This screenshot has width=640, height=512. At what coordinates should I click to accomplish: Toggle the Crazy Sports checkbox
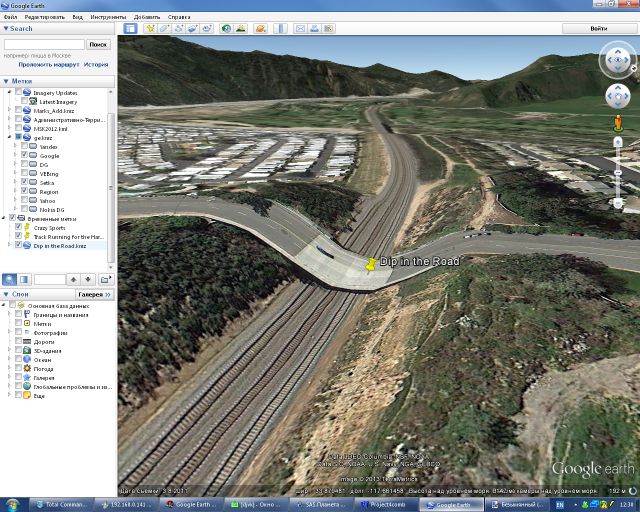(x=17, y=227)
